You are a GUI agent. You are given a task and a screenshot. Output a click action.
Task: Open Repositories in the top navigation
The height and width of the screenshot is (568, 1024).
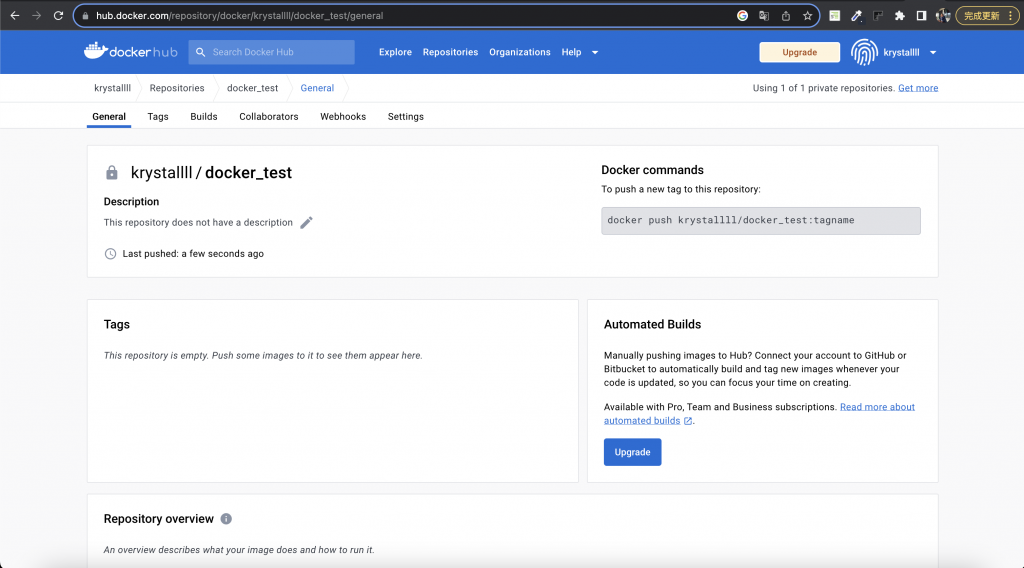450,52
